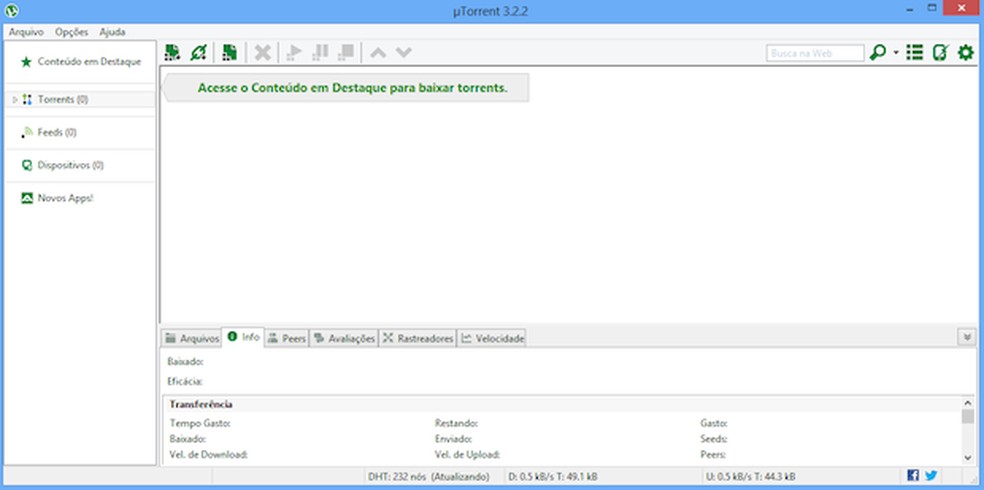984x490 pixels.
Task: Click the search magnifier icon
Action: coord(877,53)
